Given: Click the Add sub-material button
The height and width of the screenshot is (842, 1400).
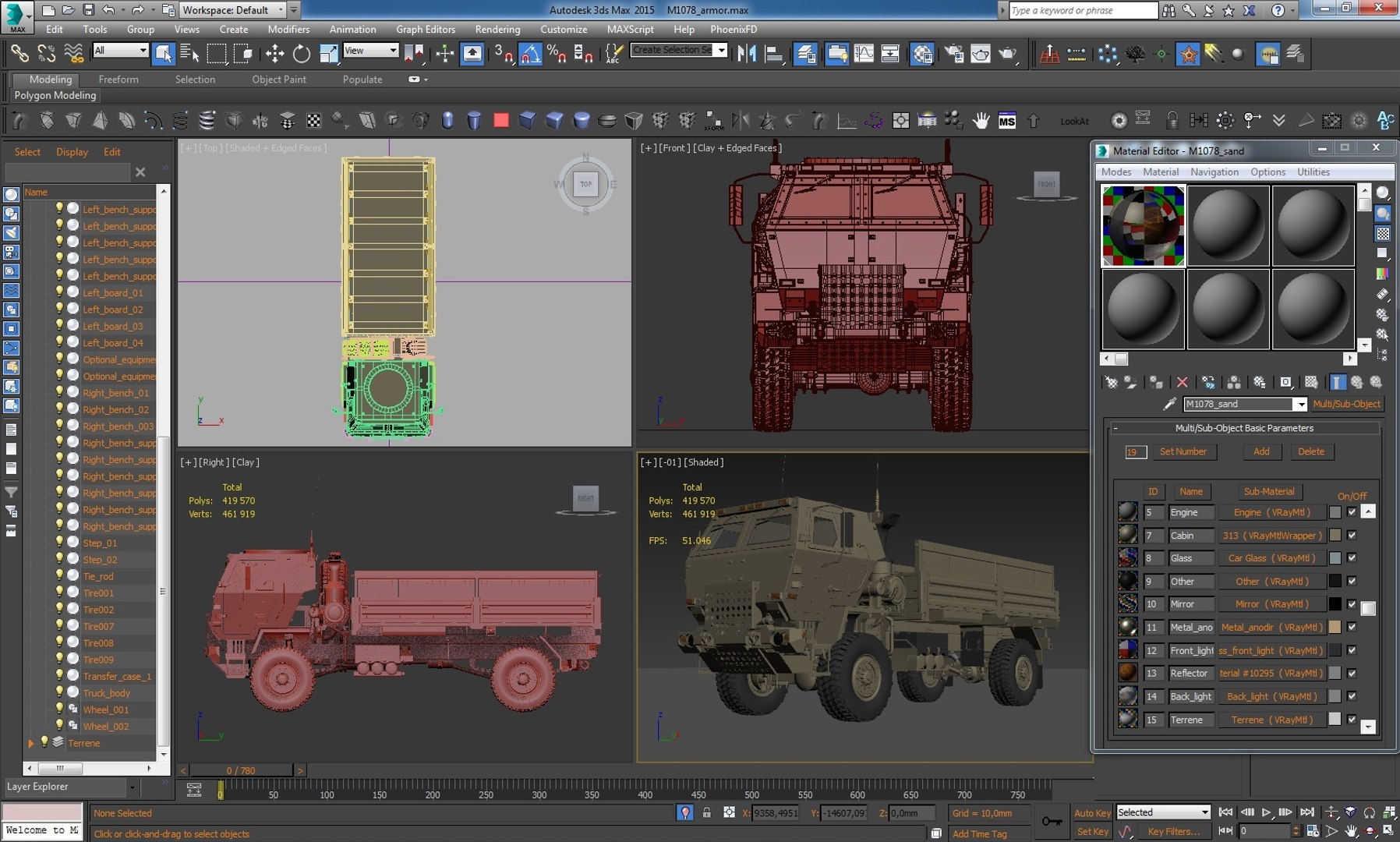Looking at the screenshot, I should [1261, 451].
